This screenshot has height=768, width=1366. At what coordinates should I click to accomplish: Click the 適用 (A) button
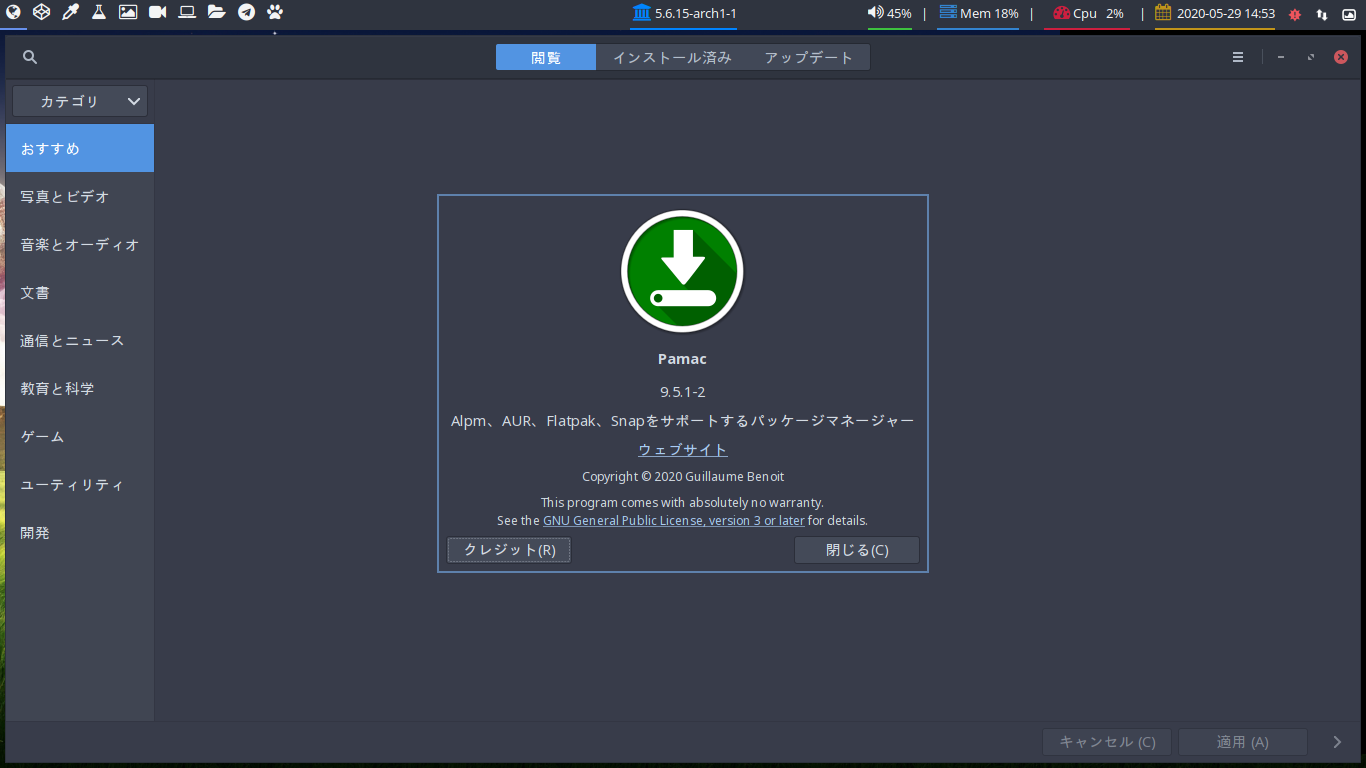[1243, 742]
